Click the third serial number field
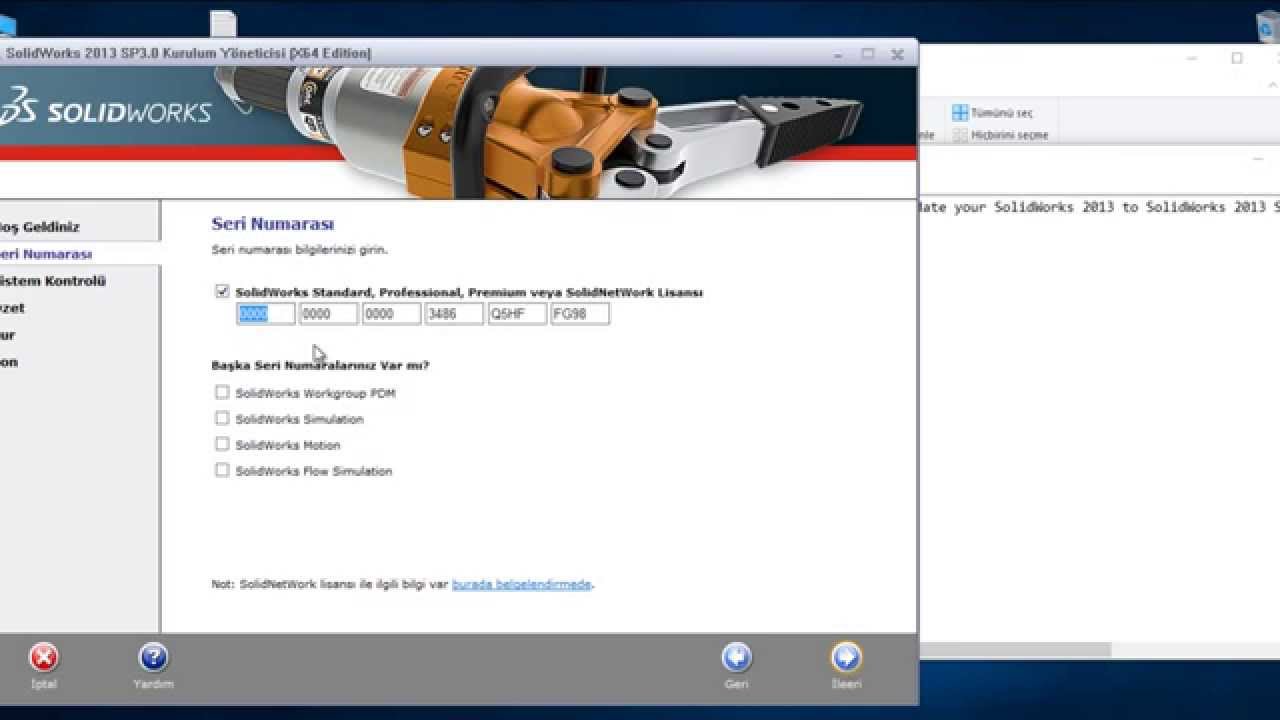 [x=391, y=314]
